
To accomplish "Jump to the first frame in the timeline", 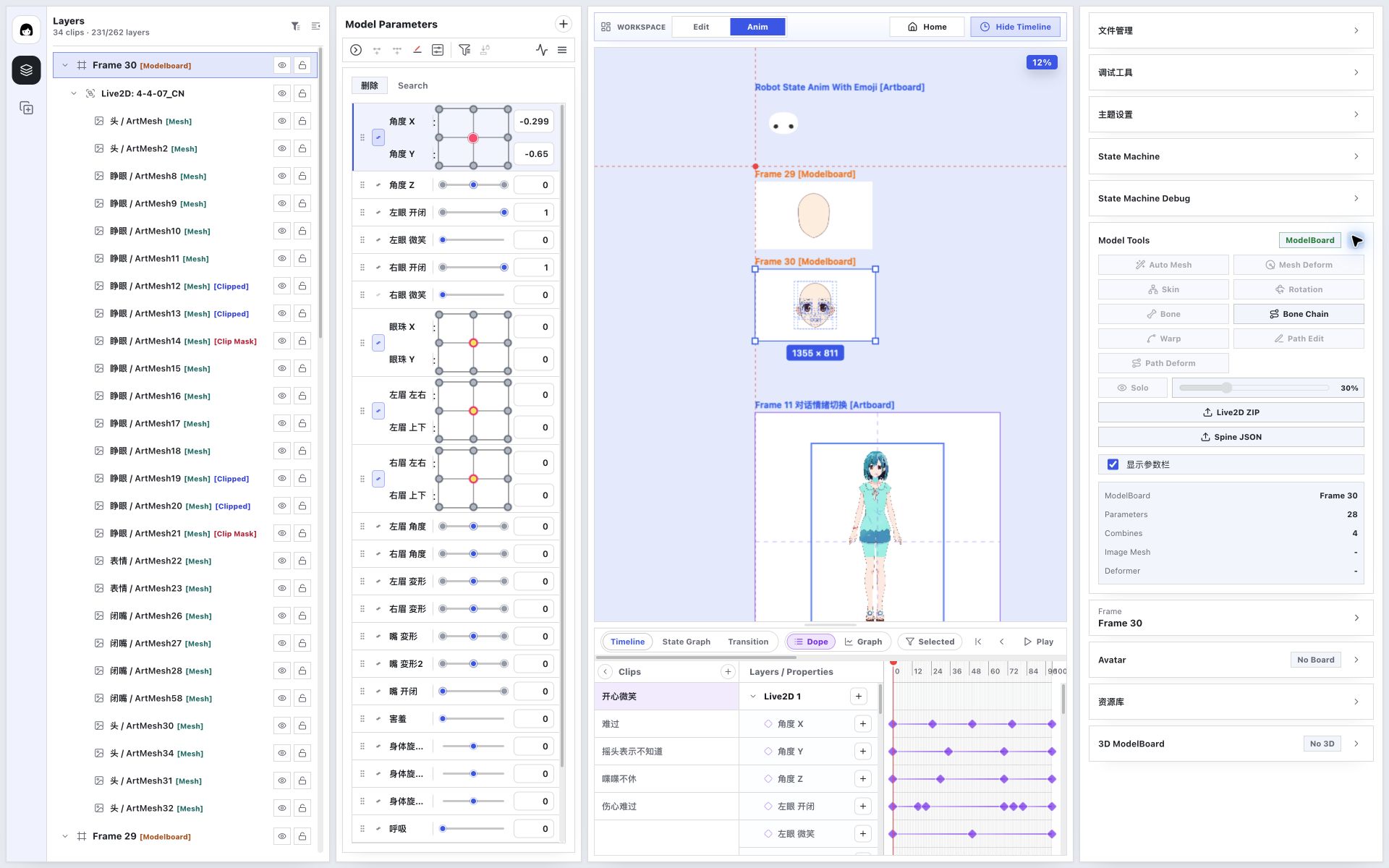I will [978, 642].
